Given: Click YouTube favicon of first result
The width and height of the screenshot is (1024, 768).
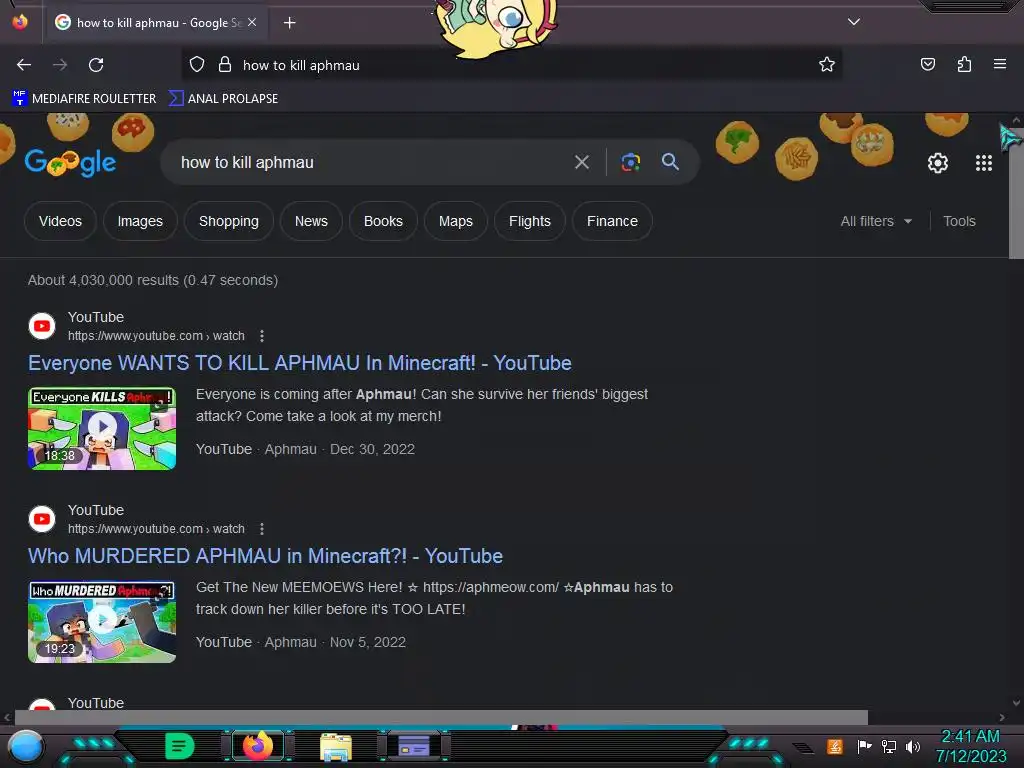Looking at the screenshot, I should [x=42, y=326].
